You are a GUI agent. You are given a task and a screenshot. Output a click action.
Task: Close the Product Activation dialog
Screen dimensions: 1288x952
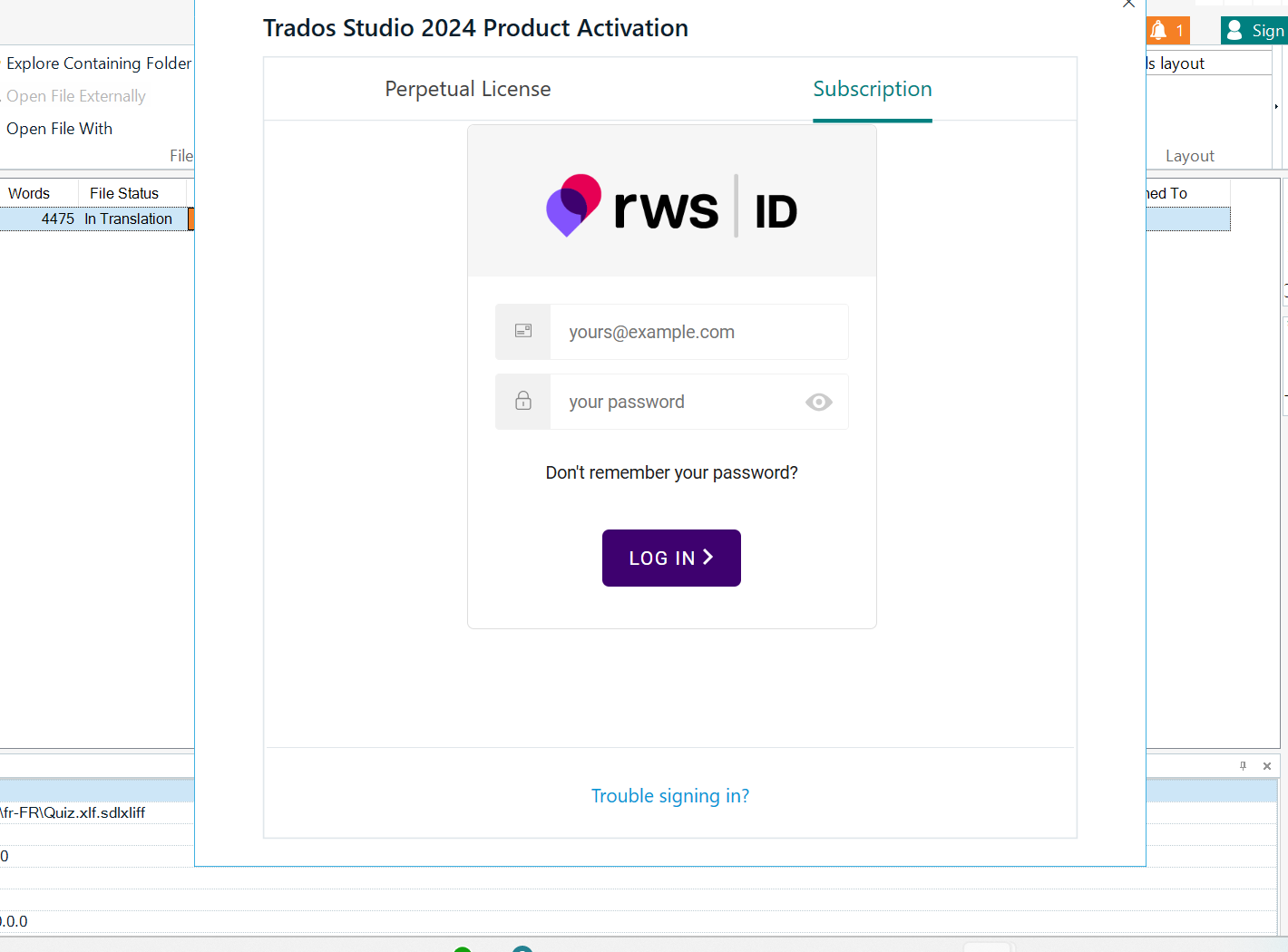(1128, 4)
